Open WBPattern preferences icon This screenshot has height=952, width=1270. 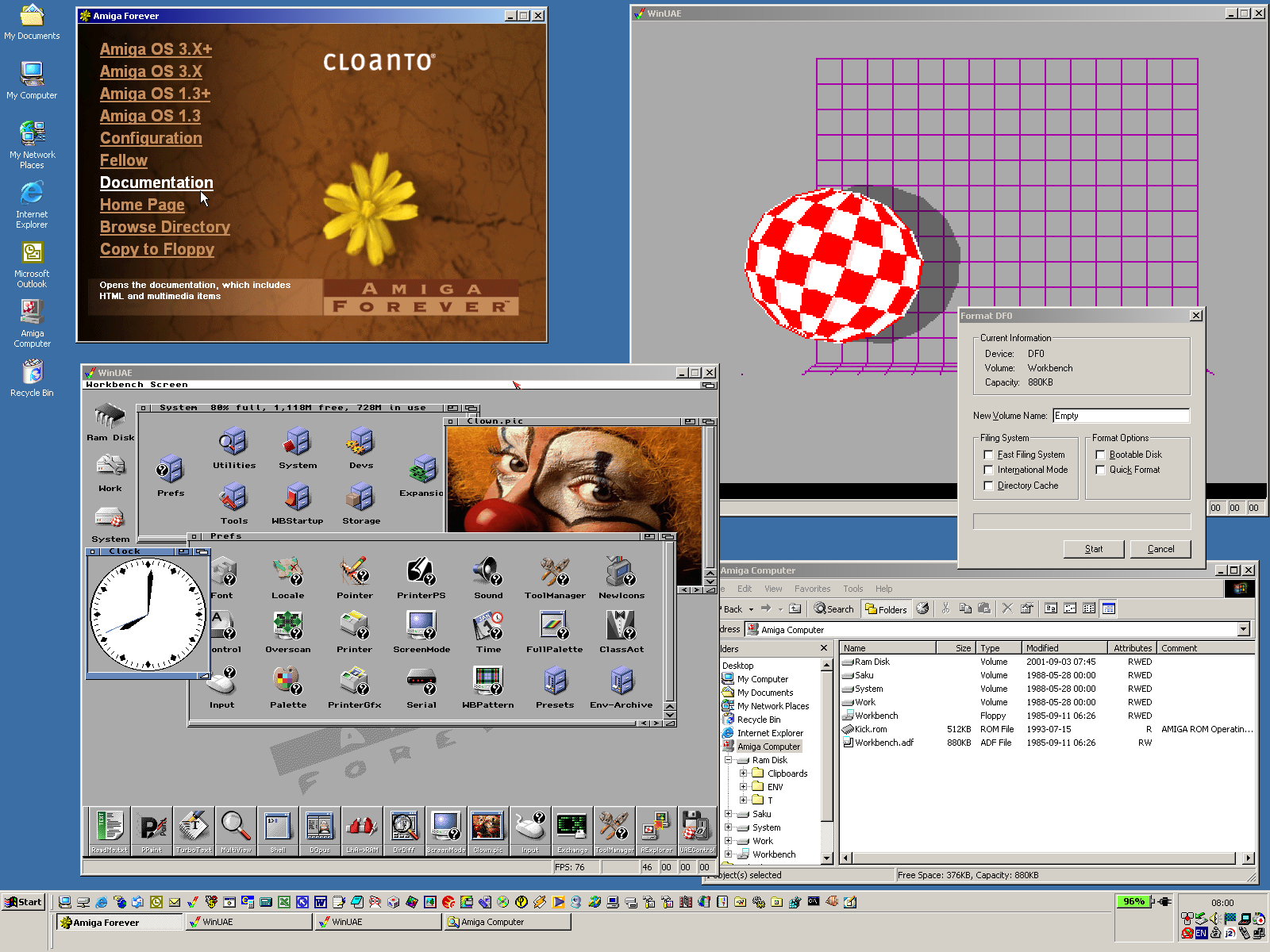click(x=488, y=688)
